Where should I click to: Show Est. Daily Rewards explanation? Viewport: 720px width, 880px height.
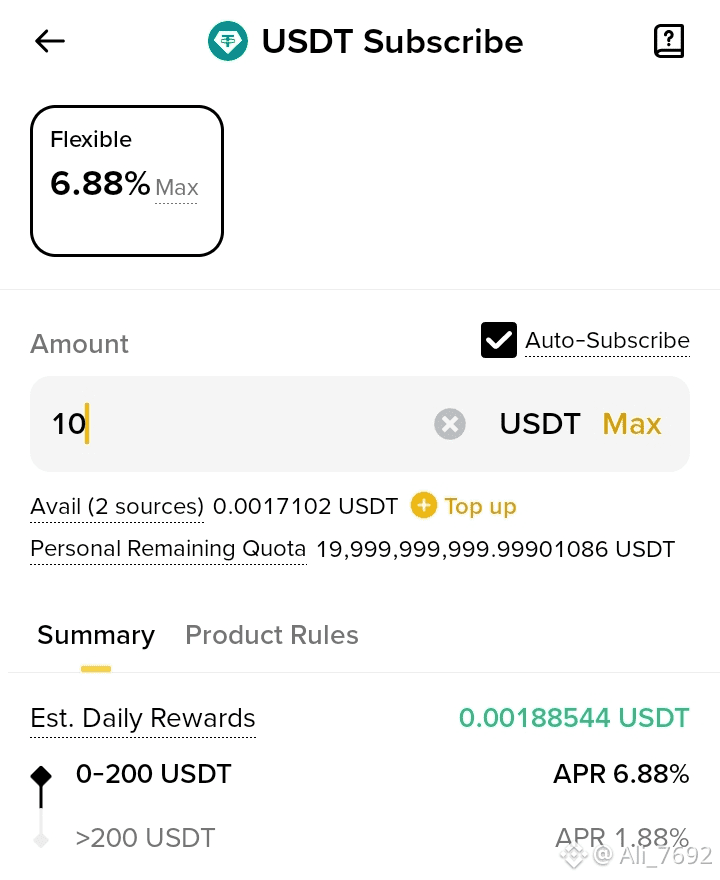143,718
